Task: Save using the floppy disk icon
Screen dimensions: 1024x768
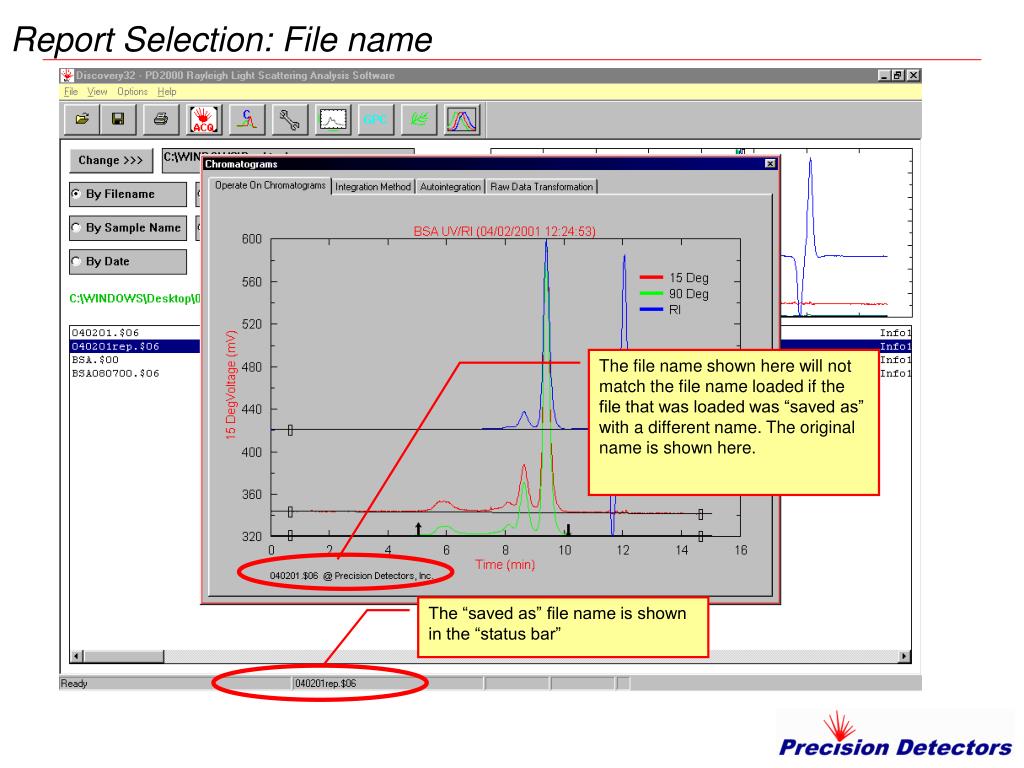Action: [x=118, y=120]
